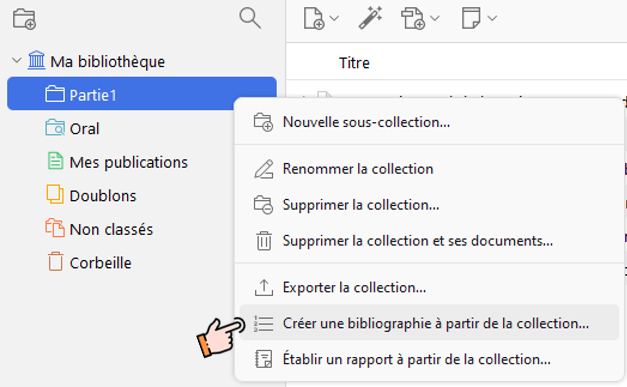Image resolution: width=627 pixels, height=387 pixels.
Task: Choose Renommer la collection
Action: point(429,169)
